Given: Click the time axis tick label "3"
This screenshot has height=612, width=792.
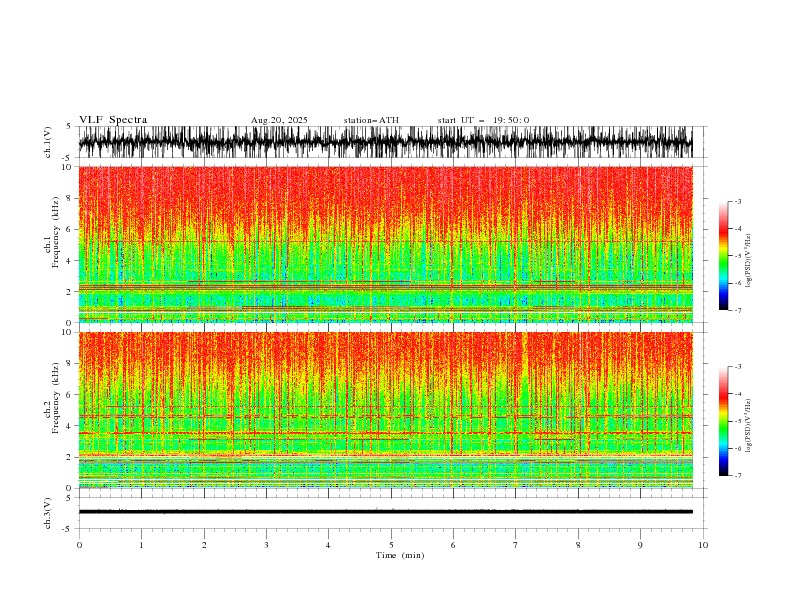Looking at the screenshot, I should pyautogui.click(x=266, y=545).
